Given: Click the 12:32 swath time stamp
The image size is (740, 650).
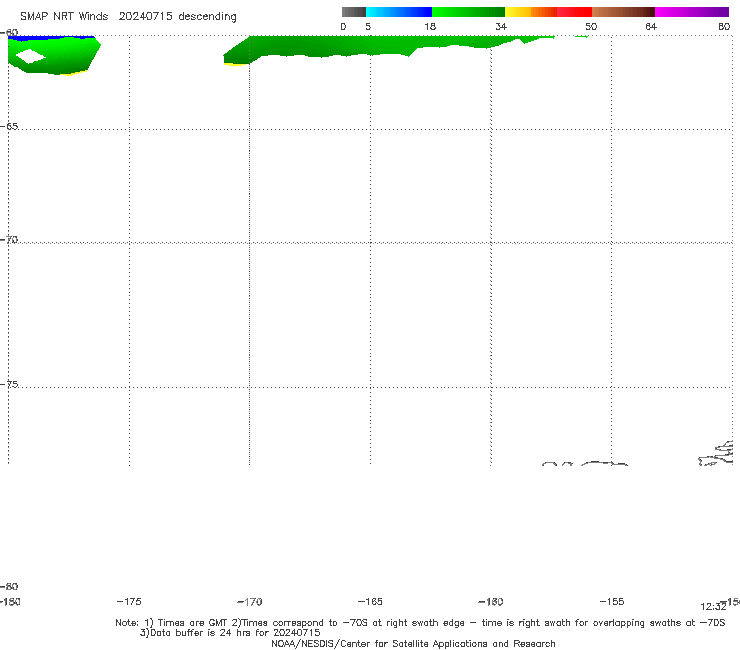Looking at the screenshot, I should point(713,607).
